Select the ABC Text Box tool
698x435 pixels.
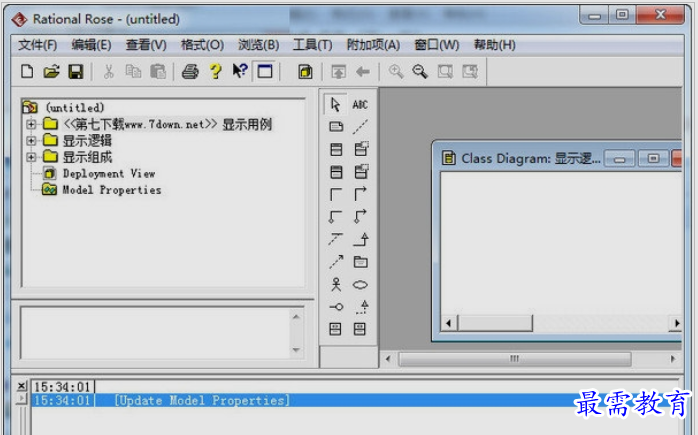(x=360, y=105)
